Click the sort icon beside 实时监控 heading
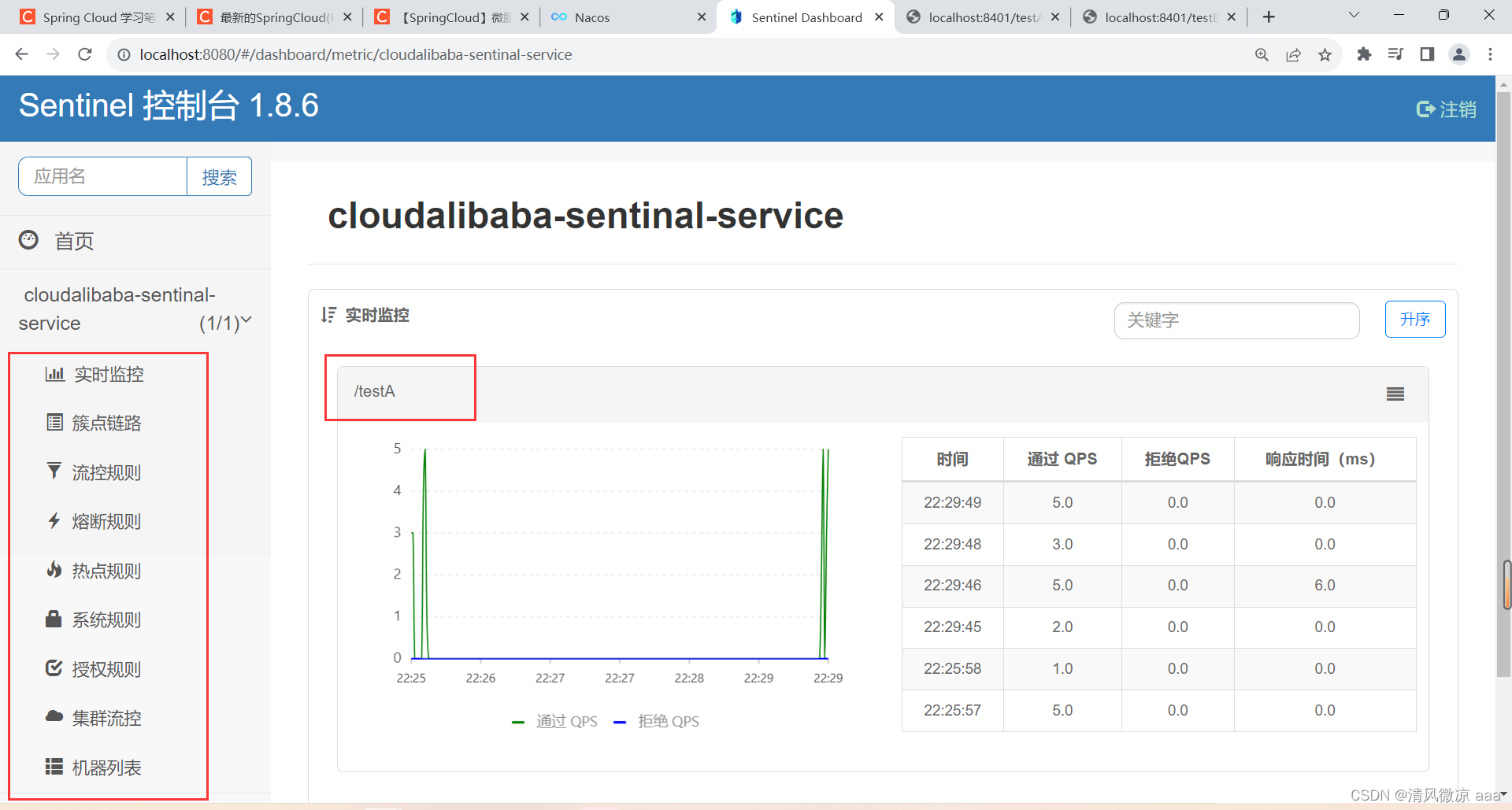 (x=328, y=315)
